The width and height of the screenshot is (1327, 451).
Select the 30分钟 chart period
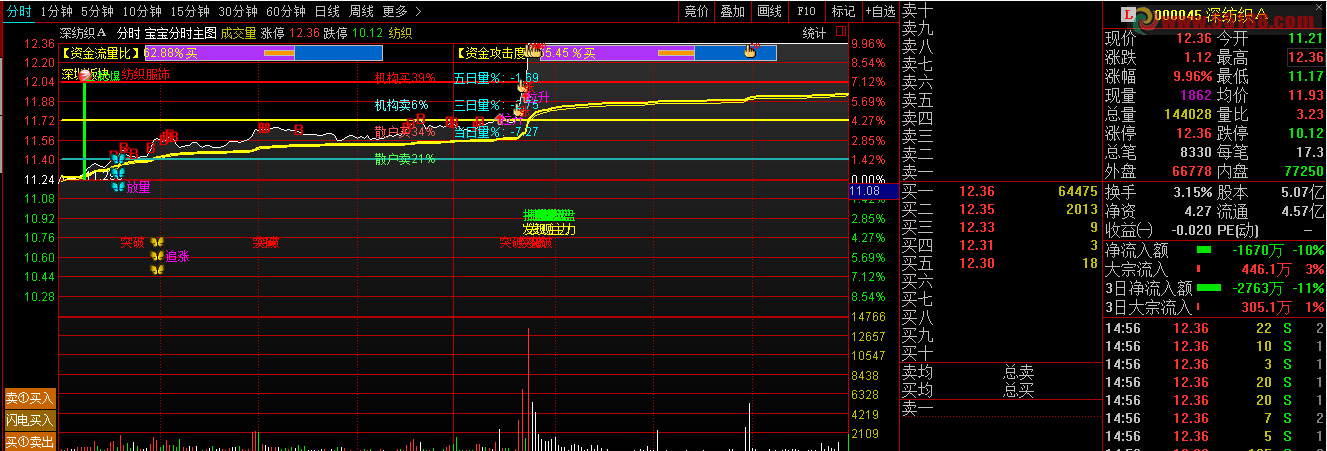tap(238, 11)
